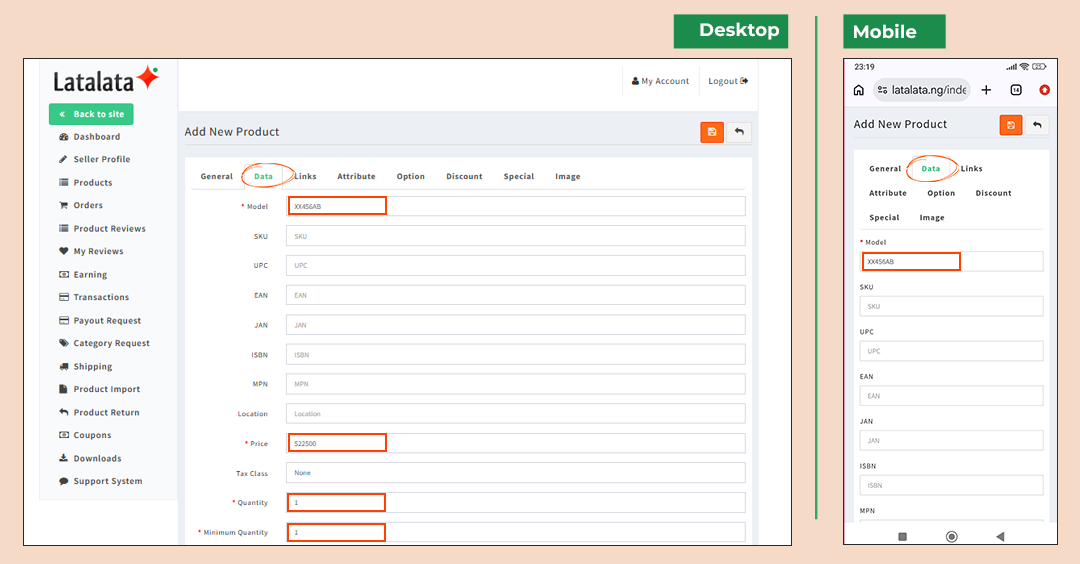Switch to Special tab in desktop view
Screen dimensions: 1080x564
pyautogui.click(x=519, y=176)
